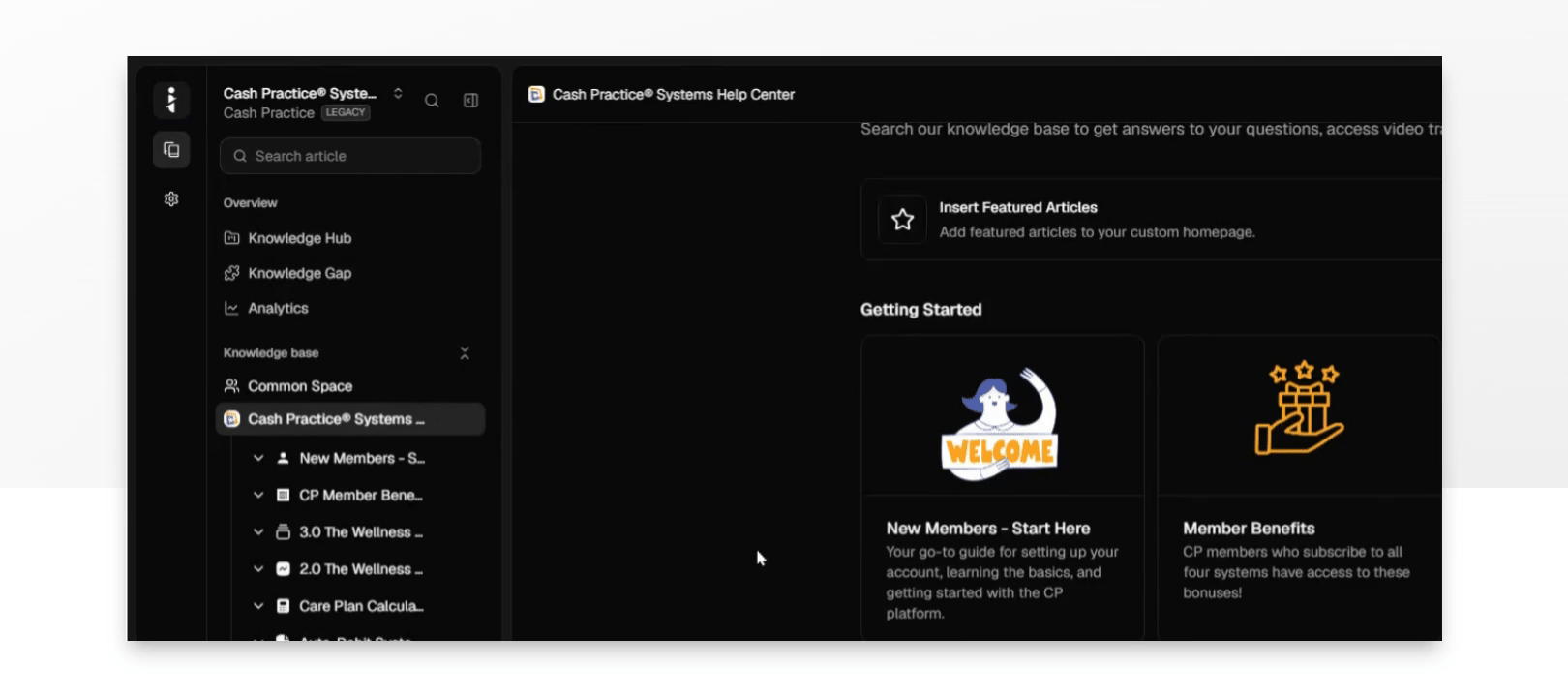Open the Care Plan Calcula... collection
Image resolution: width=1568 pixels, height=697 pixels.
(x=361, y=606)
